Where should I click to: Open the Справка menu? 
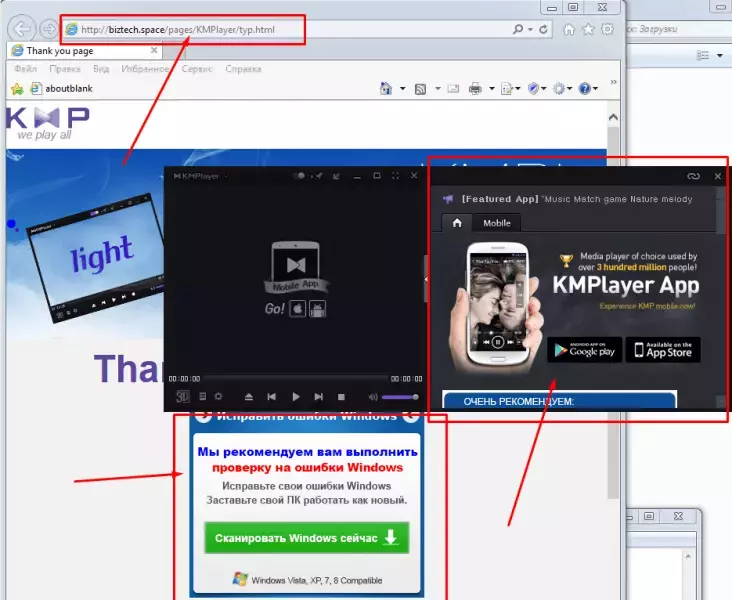coord(243,69)
